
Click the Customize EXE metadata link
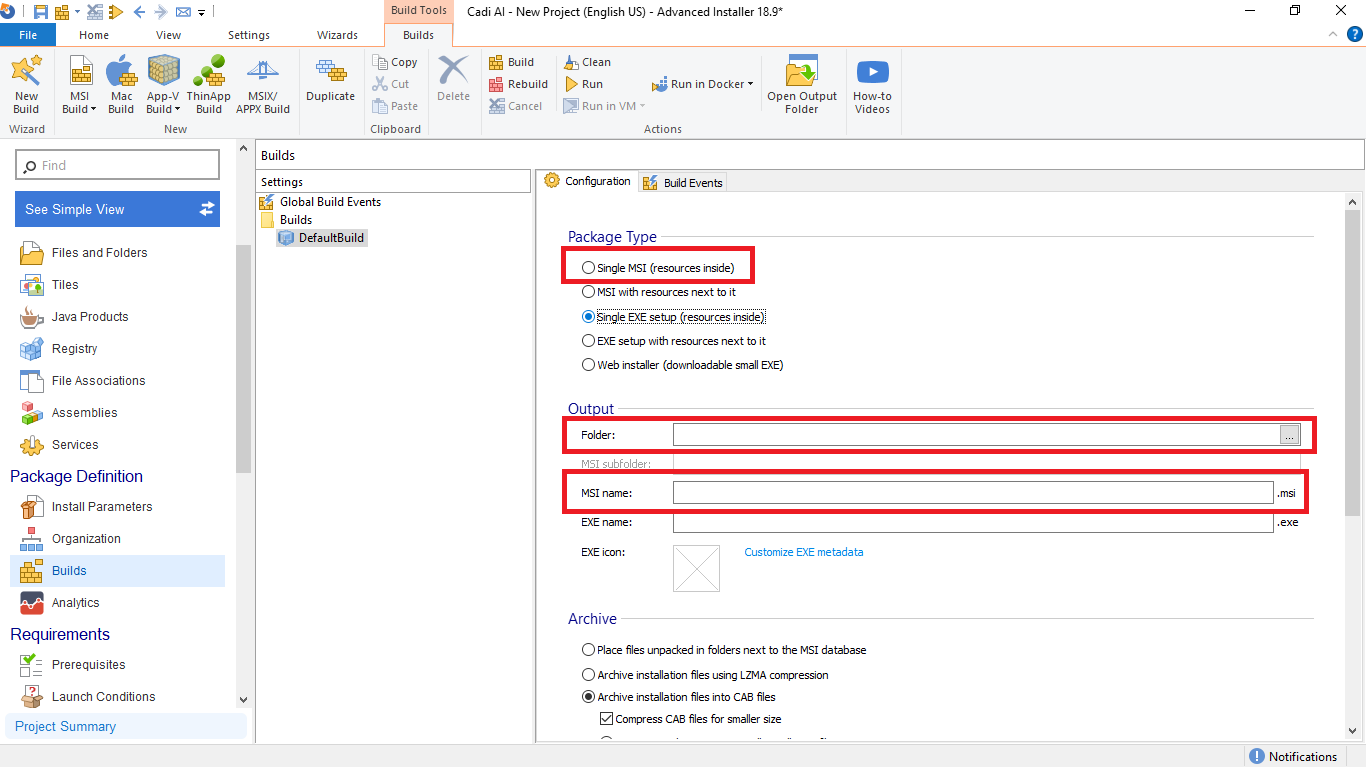click(803, 552)
